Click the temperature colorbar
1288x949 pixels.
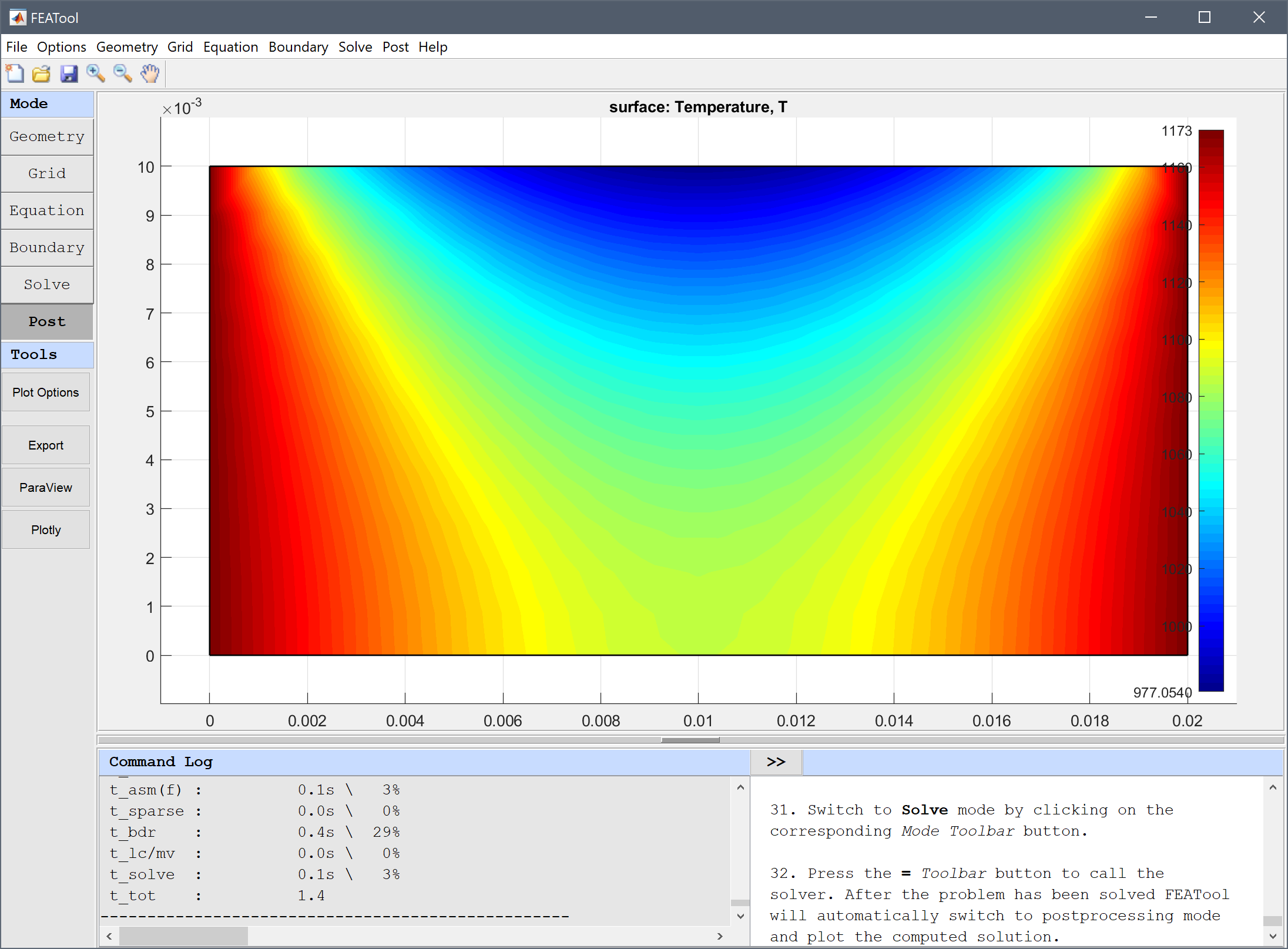[x=1211, y=410]
